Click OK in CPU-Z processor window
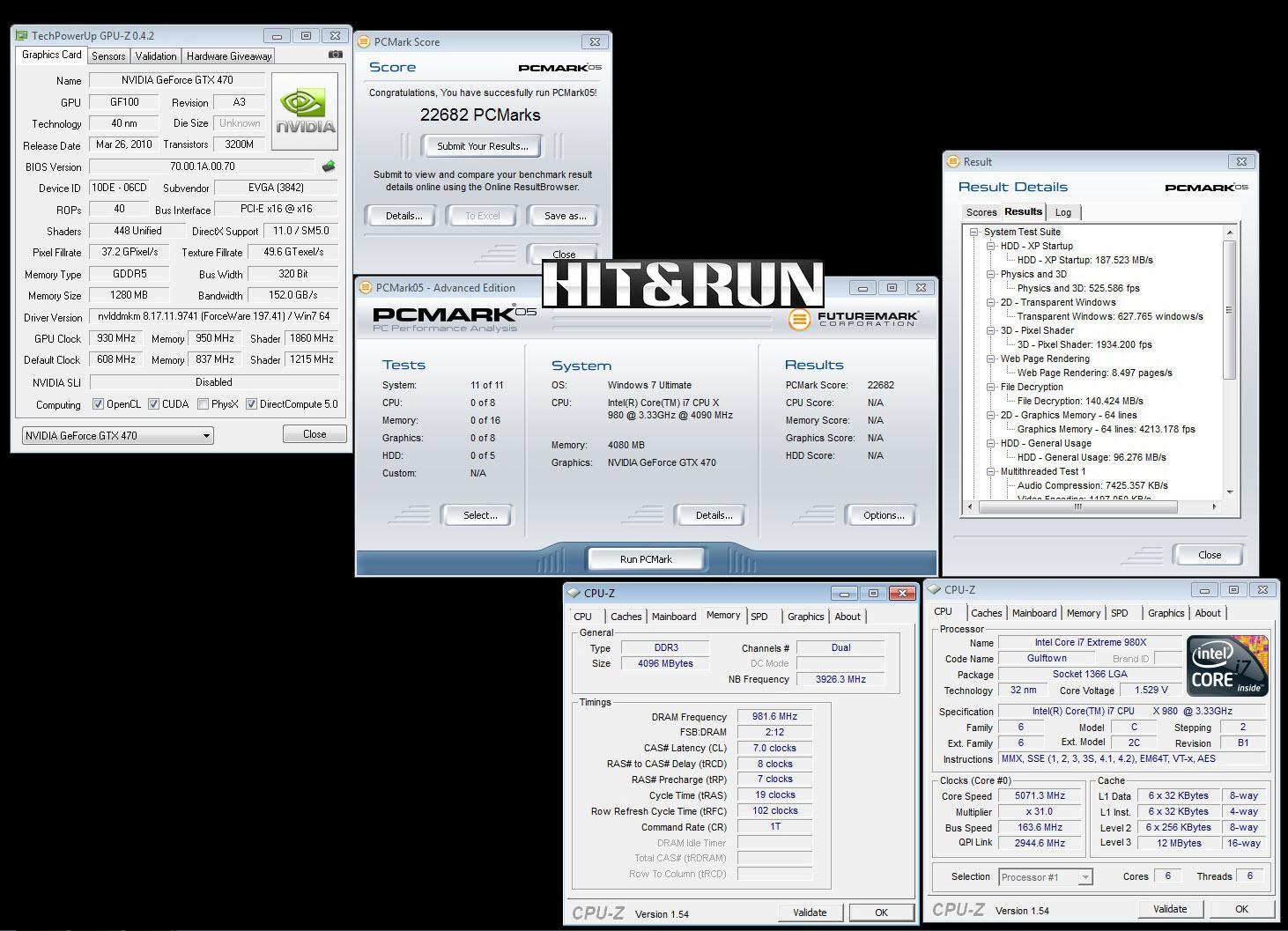 tap(1241, 909)
